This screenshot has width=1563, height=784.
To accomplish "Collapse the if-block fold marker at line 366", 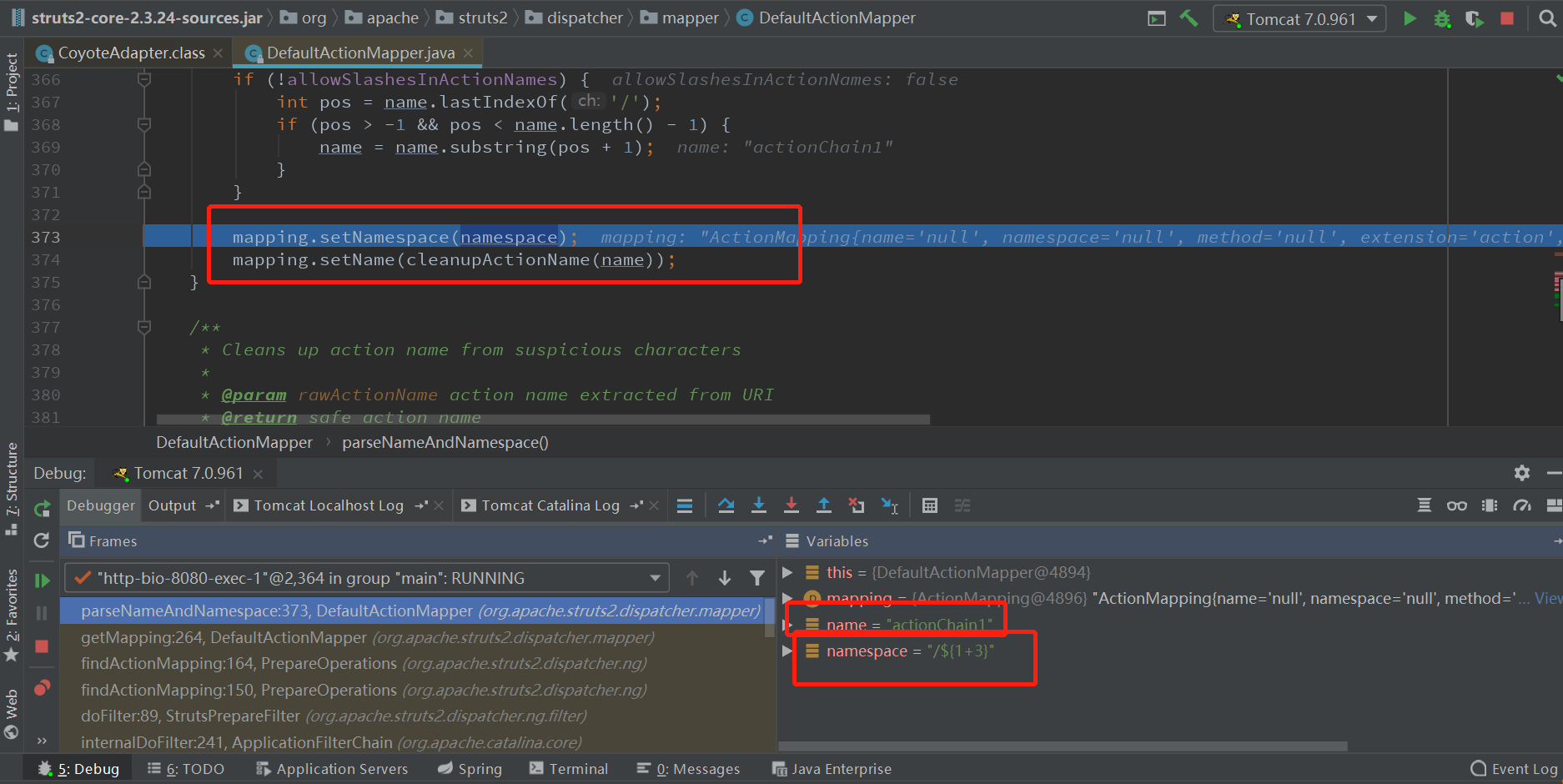I will (144, 79).
